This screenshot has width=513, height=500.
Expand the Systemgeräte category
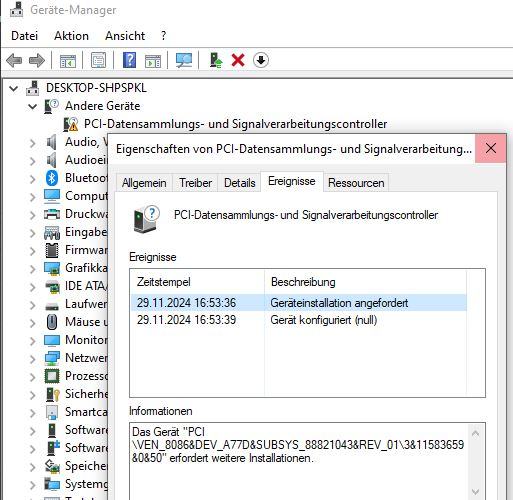(32, 484)
